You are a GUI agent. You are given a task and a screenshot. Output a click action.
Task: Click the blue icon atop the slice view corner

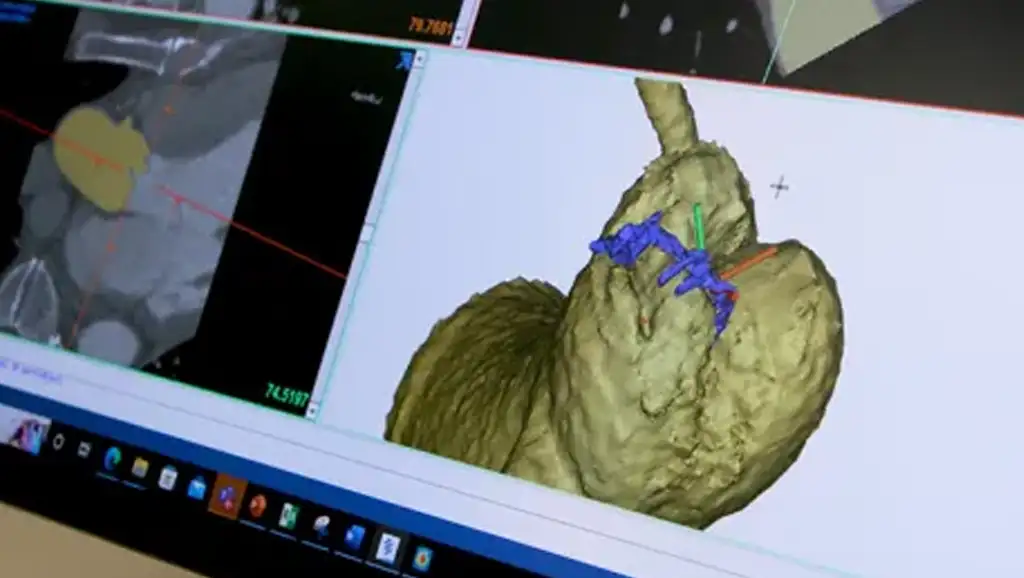point(405,60)
